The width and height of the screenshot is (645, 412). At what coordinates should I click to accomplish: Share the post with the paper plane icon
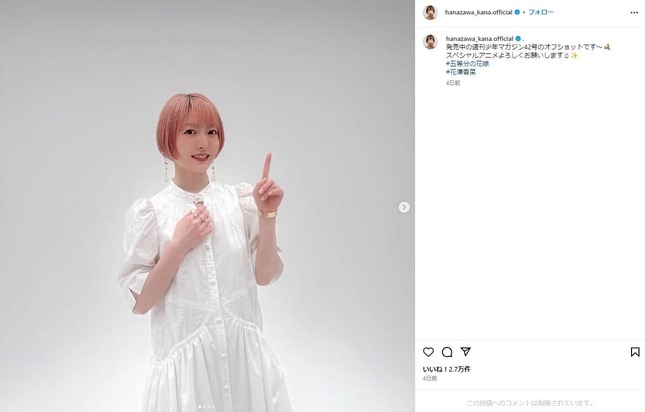point(465,352)
